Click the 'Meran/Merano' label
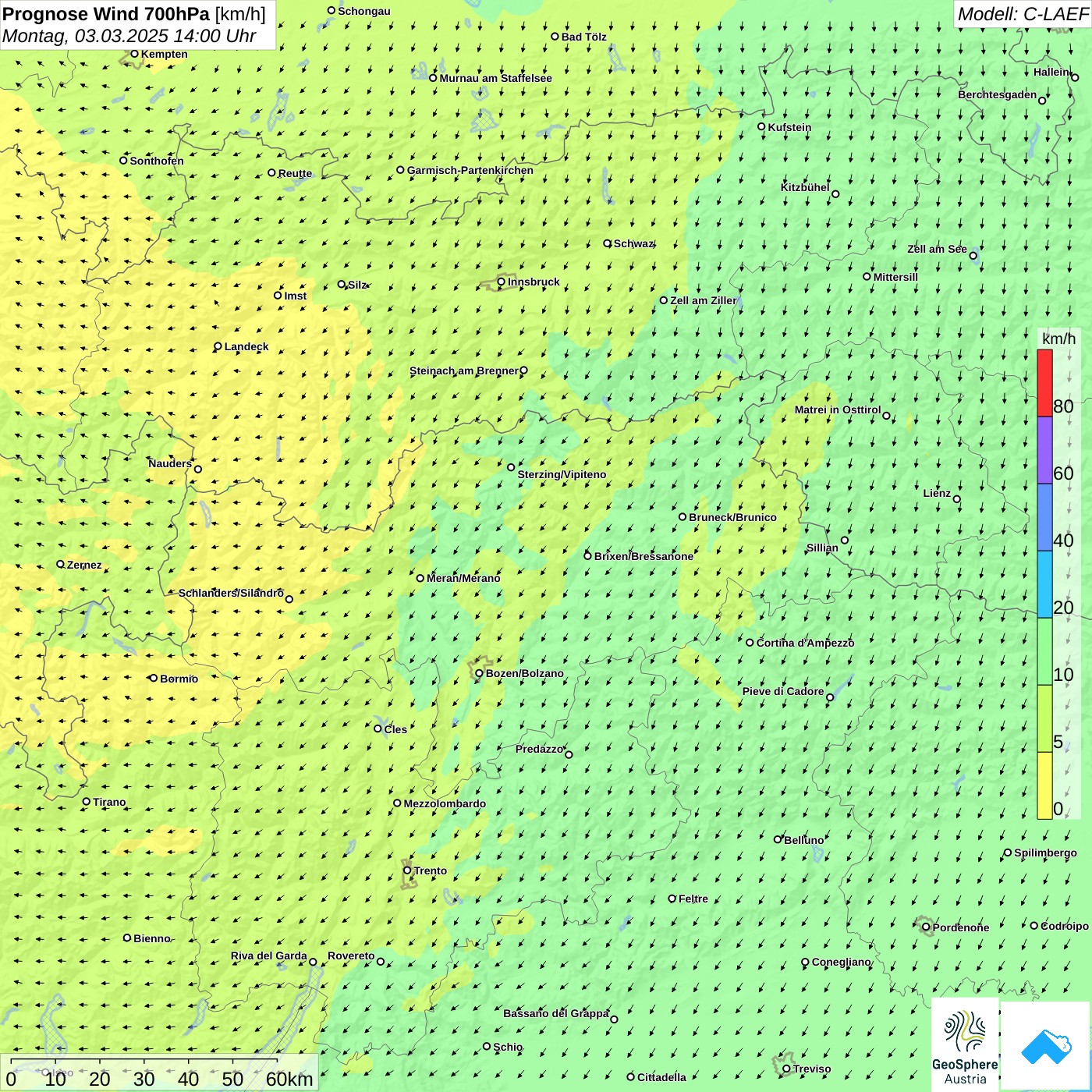The height and width of the screenshot is (1092, 1092). click(x=463, y=578)
